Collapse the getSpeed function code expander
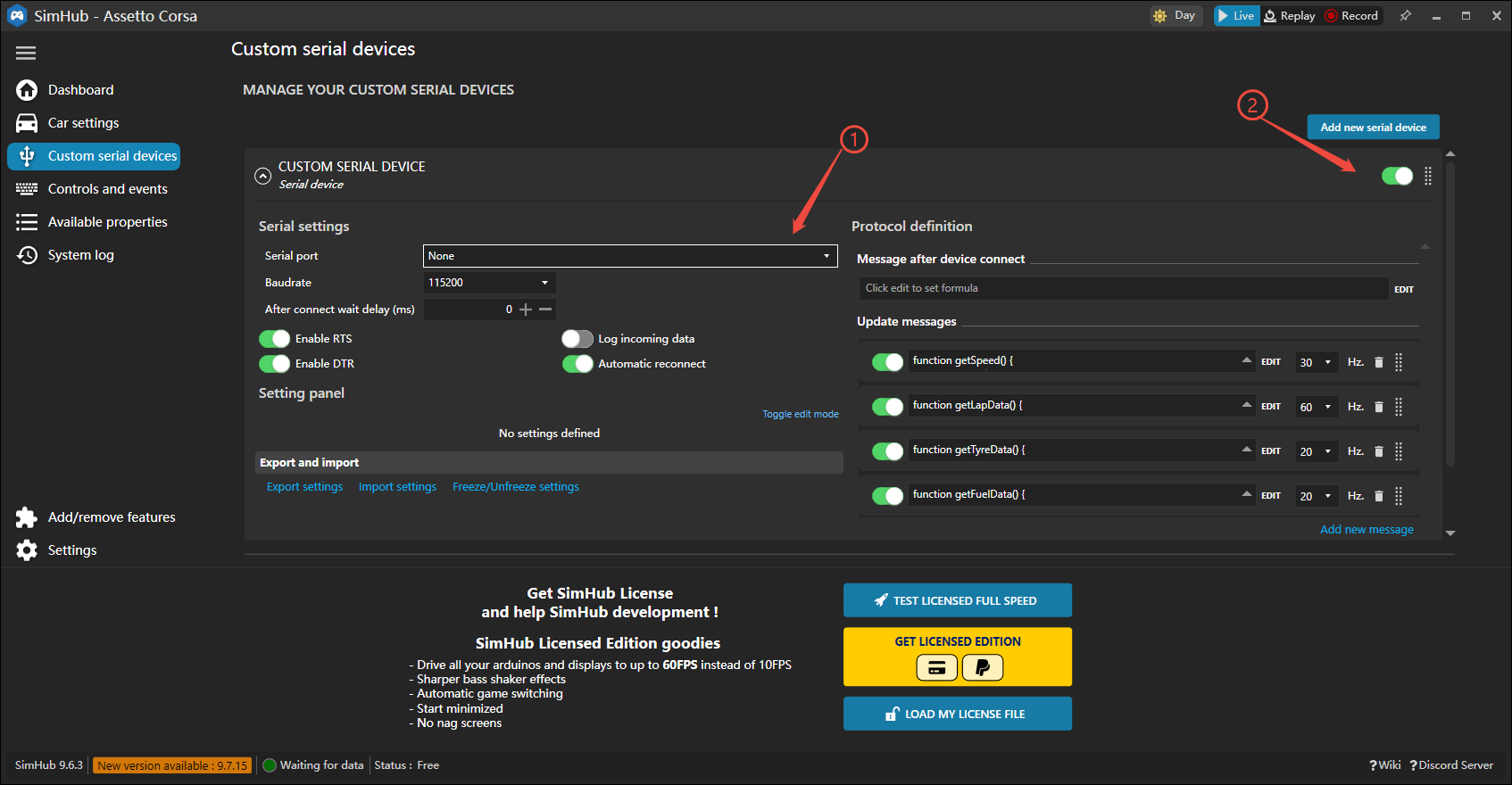Screen dimensions: 1512x785 point(1247,360)
